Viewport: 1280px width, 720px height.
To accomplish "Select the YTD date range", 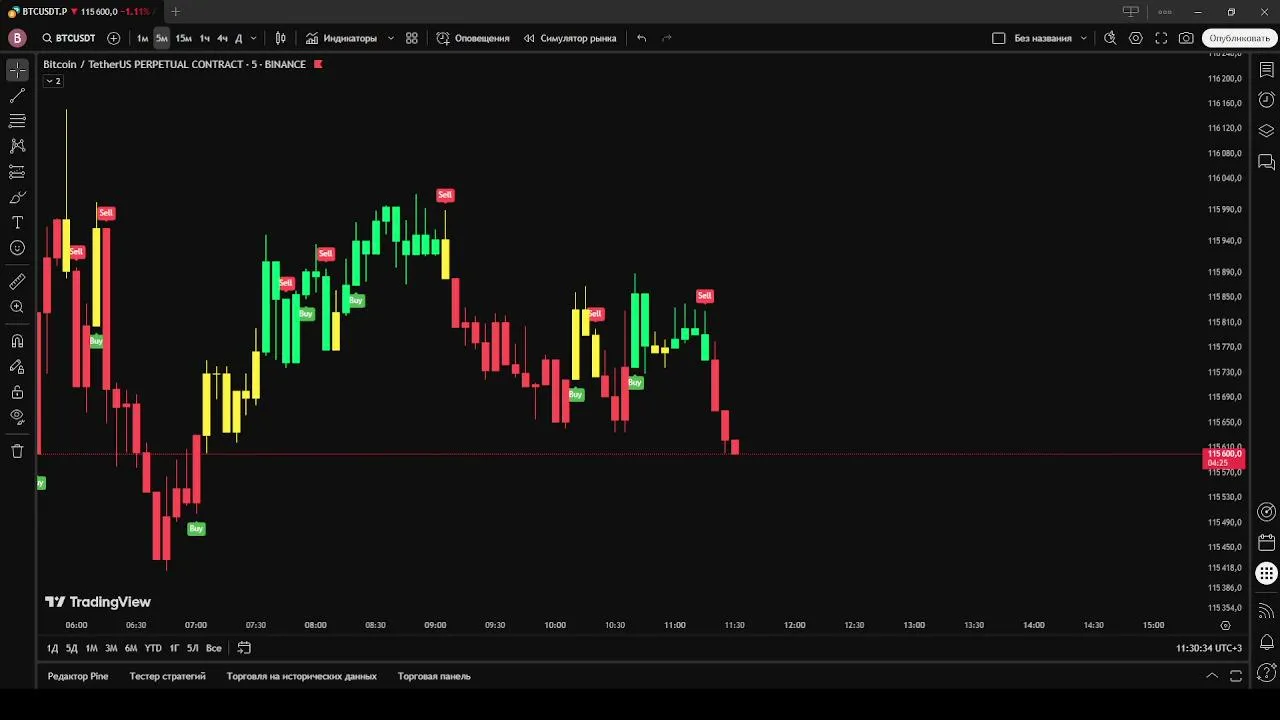I will tap(153, 648).
